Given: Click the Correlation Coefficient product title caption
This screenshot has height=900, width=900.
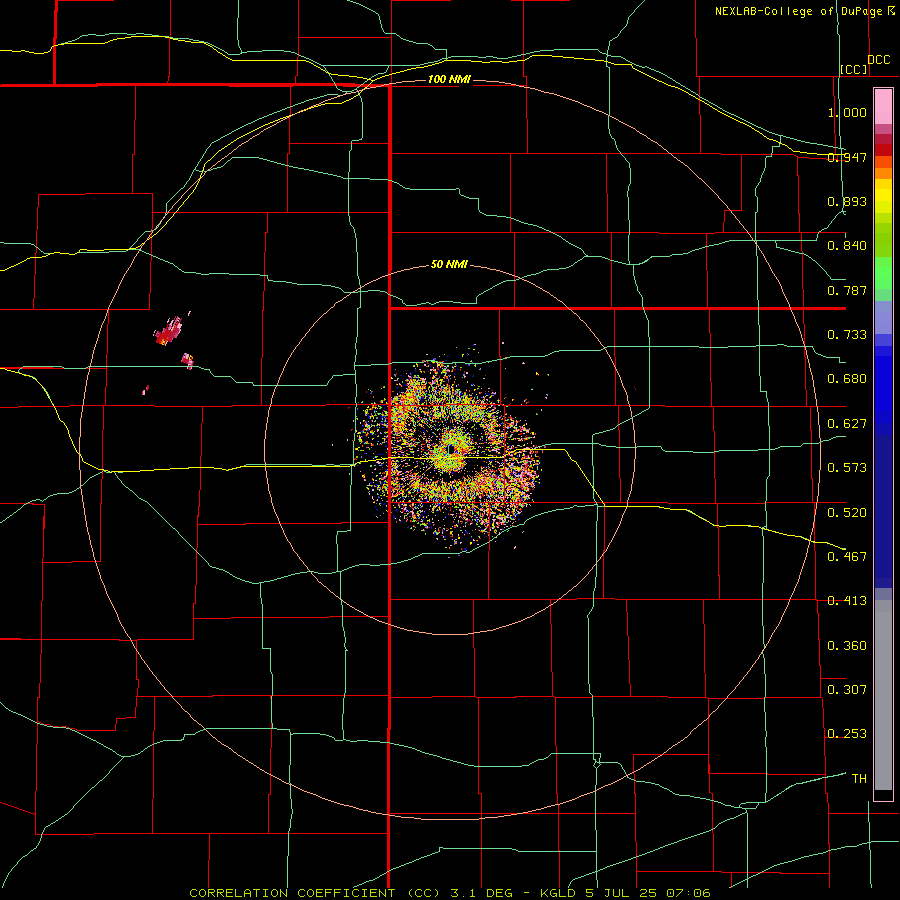Looking at the screenshot, I should coord(449,893).
